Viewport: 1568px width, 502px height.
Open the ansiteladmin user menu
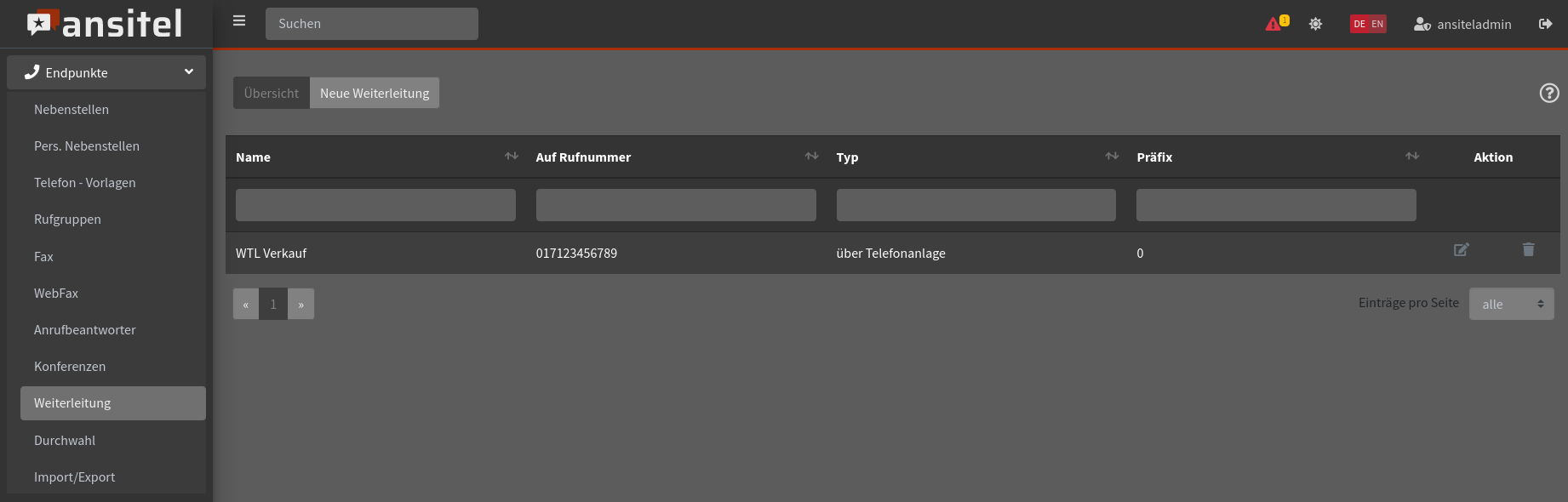1462,24
